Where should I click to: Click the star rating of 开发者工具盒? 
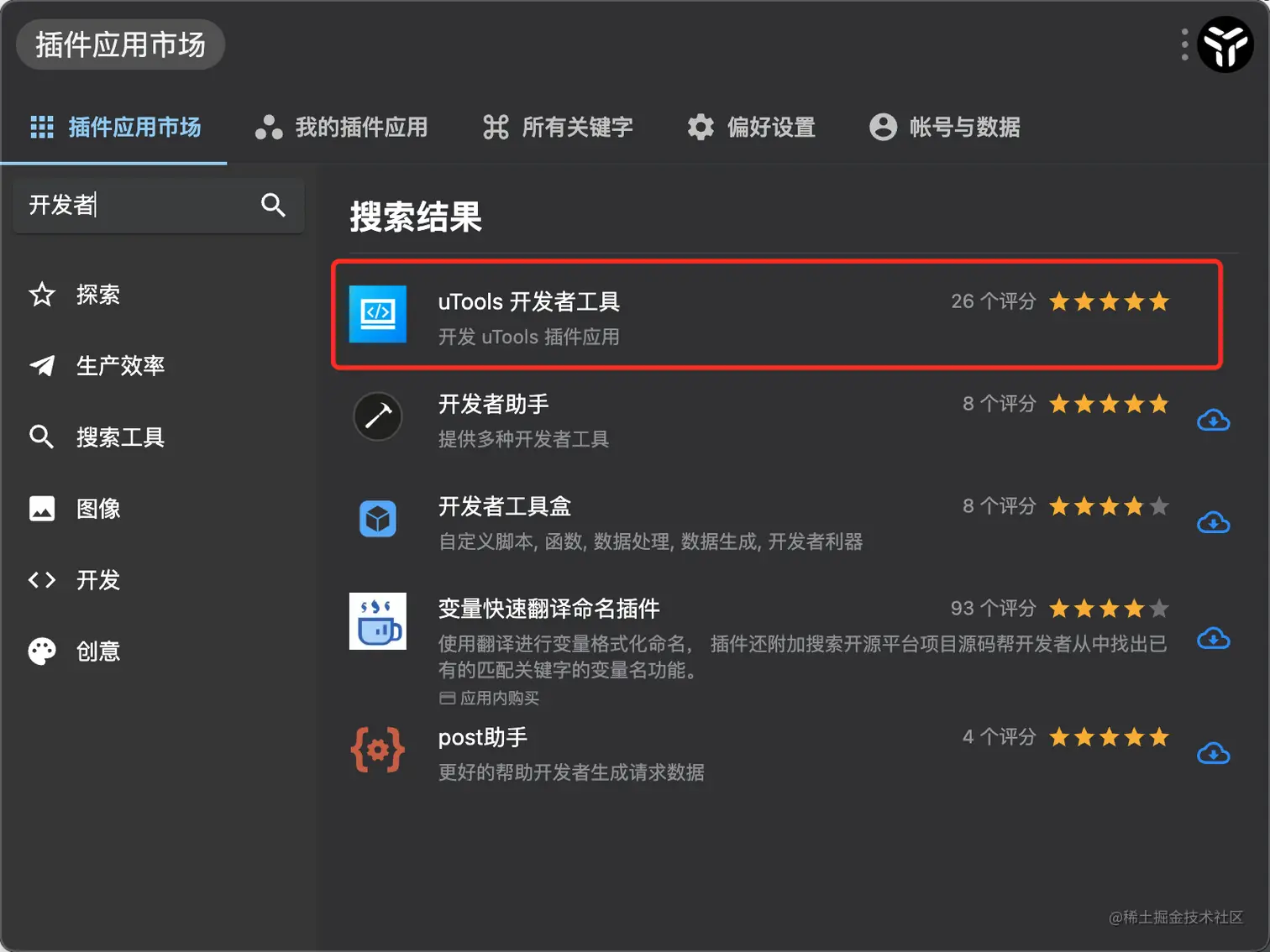point(1109,505)
